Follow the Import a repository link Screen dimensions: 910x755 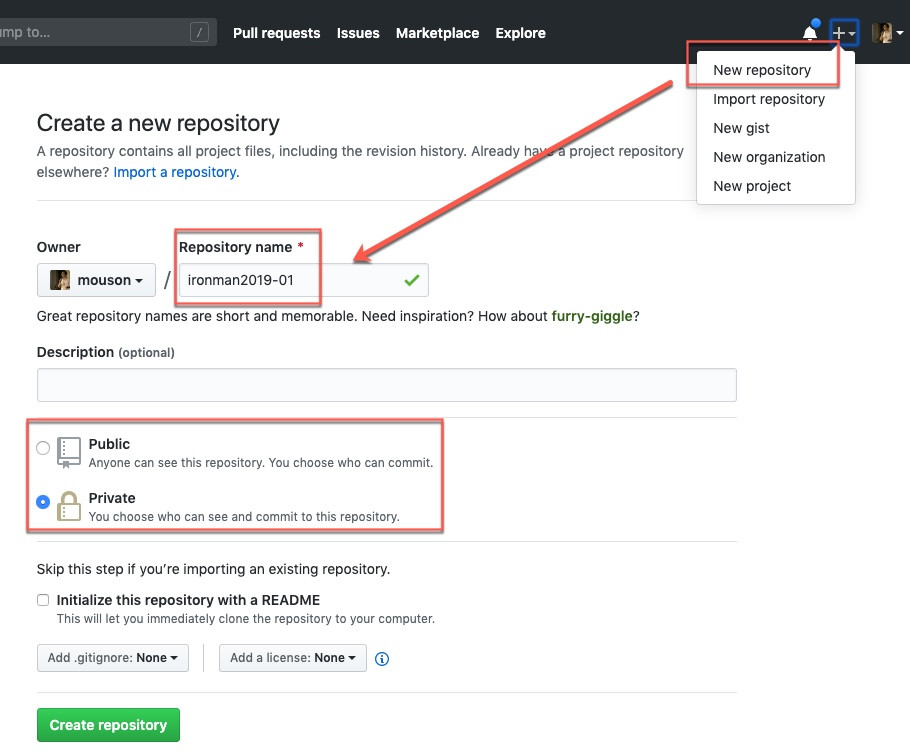175,172
